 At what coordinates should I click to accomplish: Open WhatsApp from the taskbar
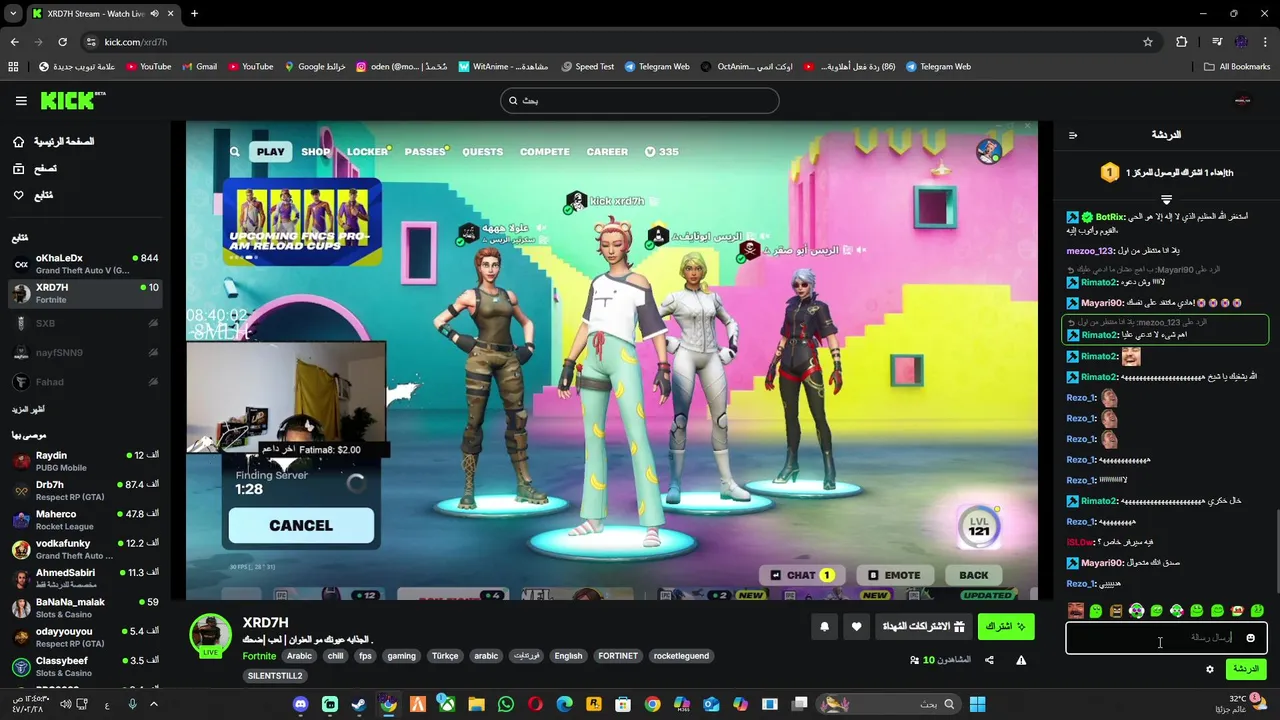click(506, 704)
